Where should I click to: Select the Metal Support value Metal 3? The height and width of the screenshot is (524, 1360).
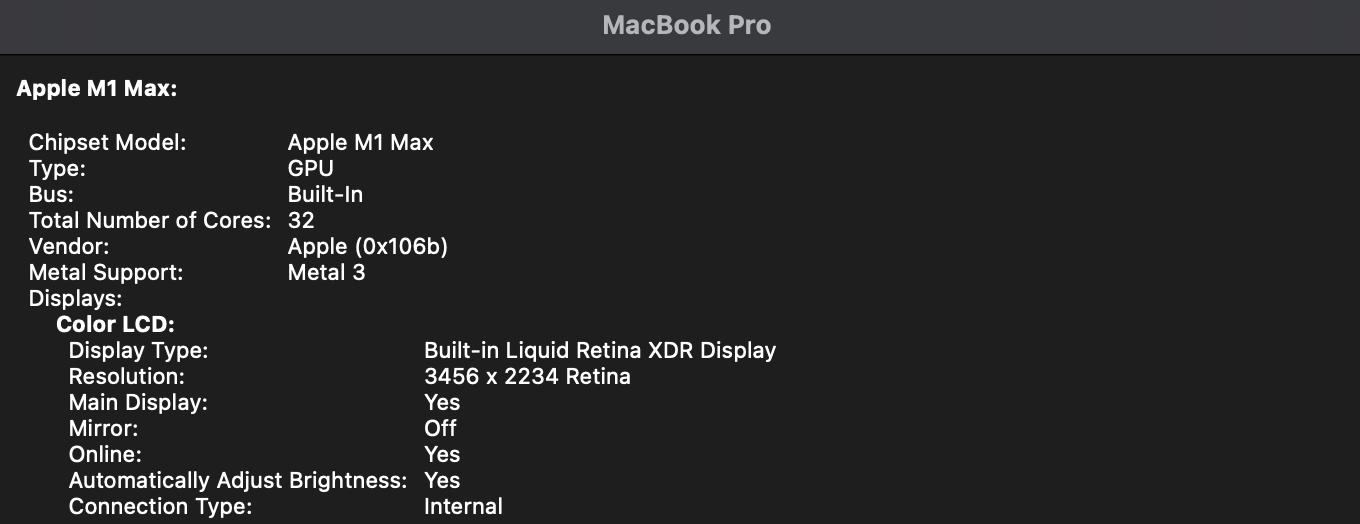(x=327, y=273)
